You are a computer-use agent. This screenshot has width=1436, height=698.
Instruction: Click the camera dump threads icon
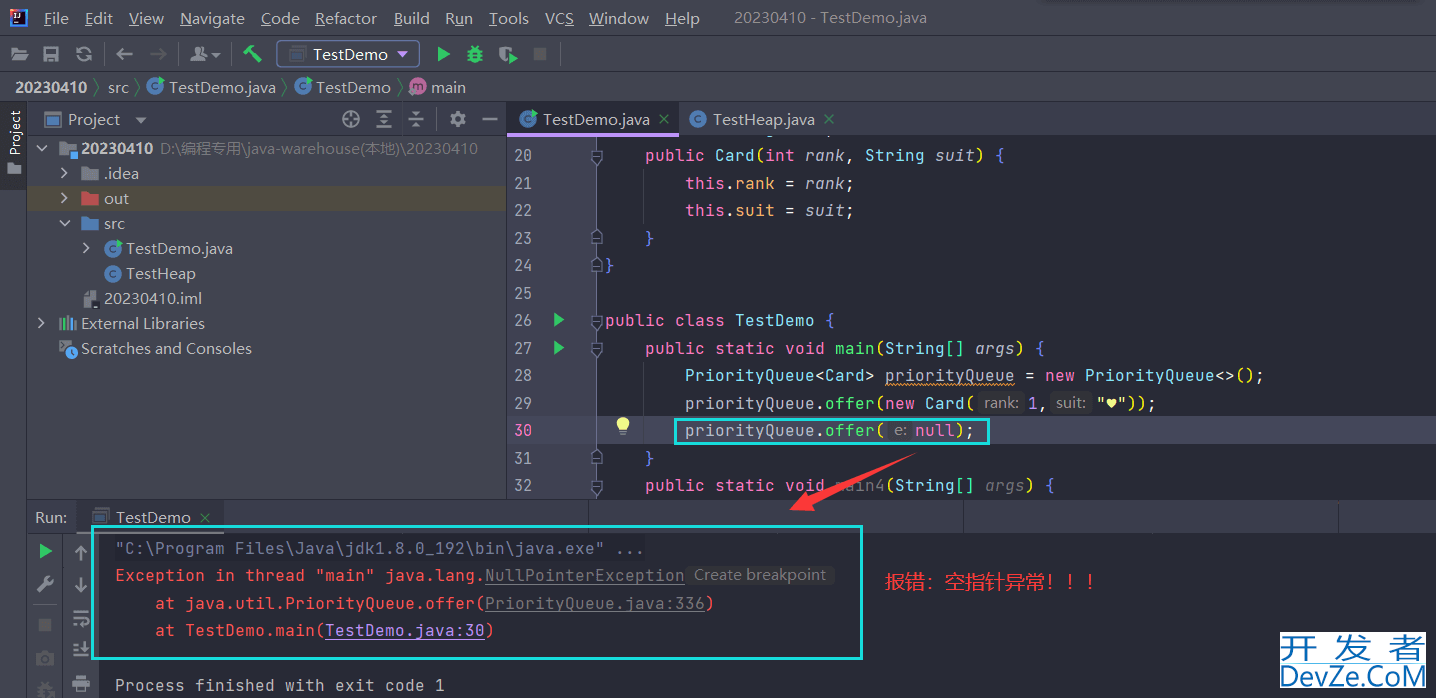[x=45, y=658]
